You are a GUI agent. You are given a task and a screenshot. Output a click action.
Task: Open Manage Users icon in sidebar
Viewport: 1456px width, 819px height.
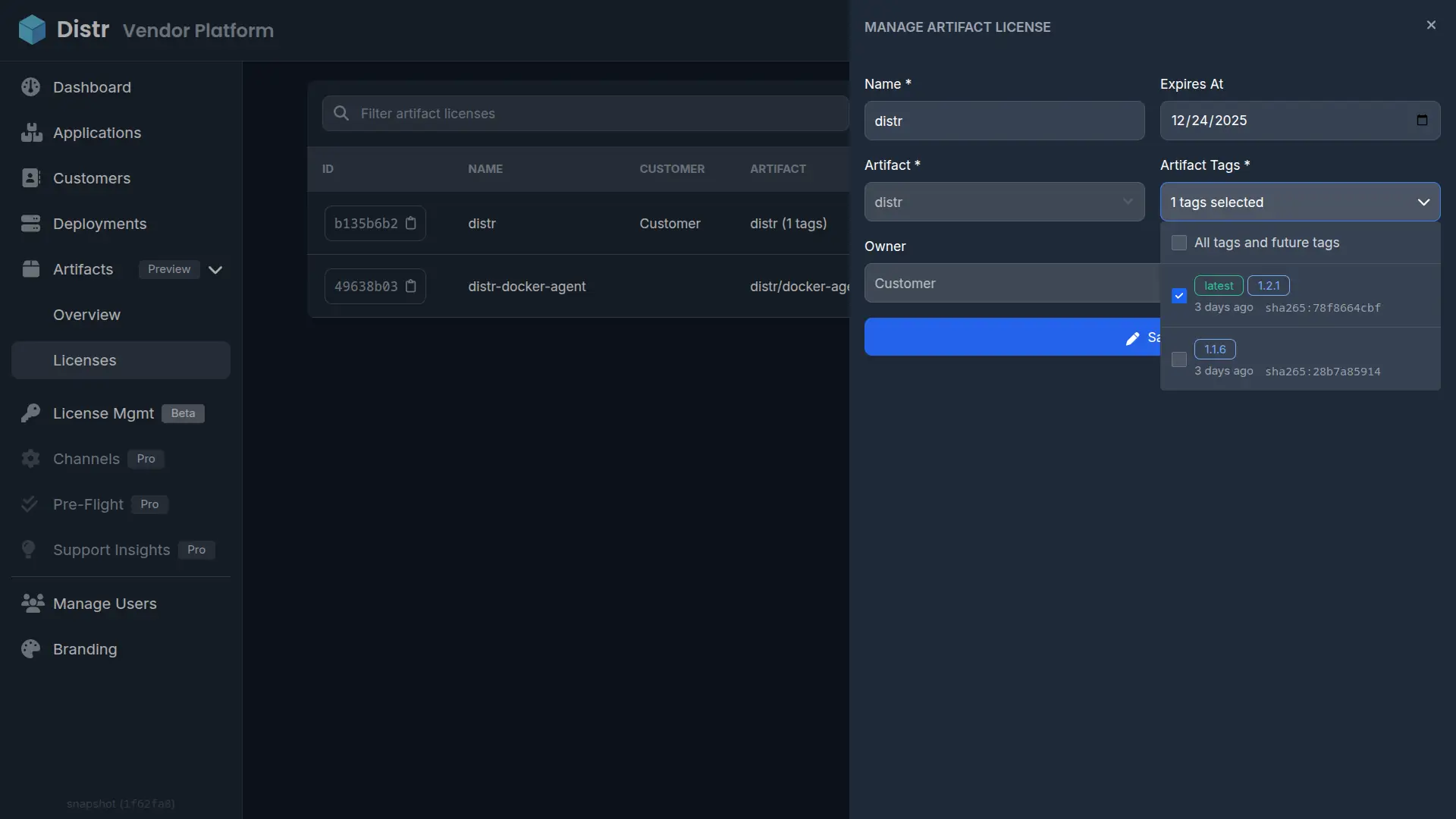[32, 603]
